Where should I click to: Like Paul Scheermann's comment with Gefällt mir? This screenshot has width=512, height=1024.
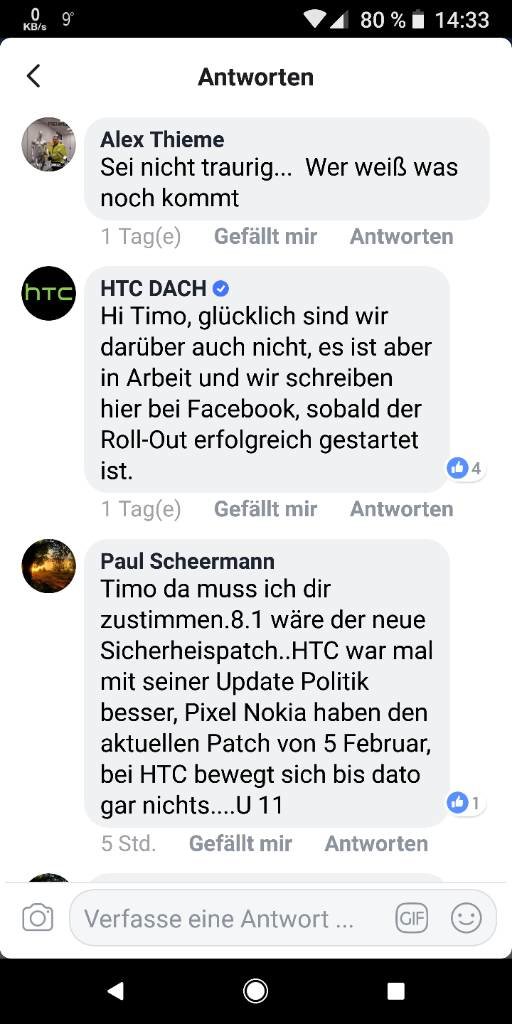[x=240, y=844]
